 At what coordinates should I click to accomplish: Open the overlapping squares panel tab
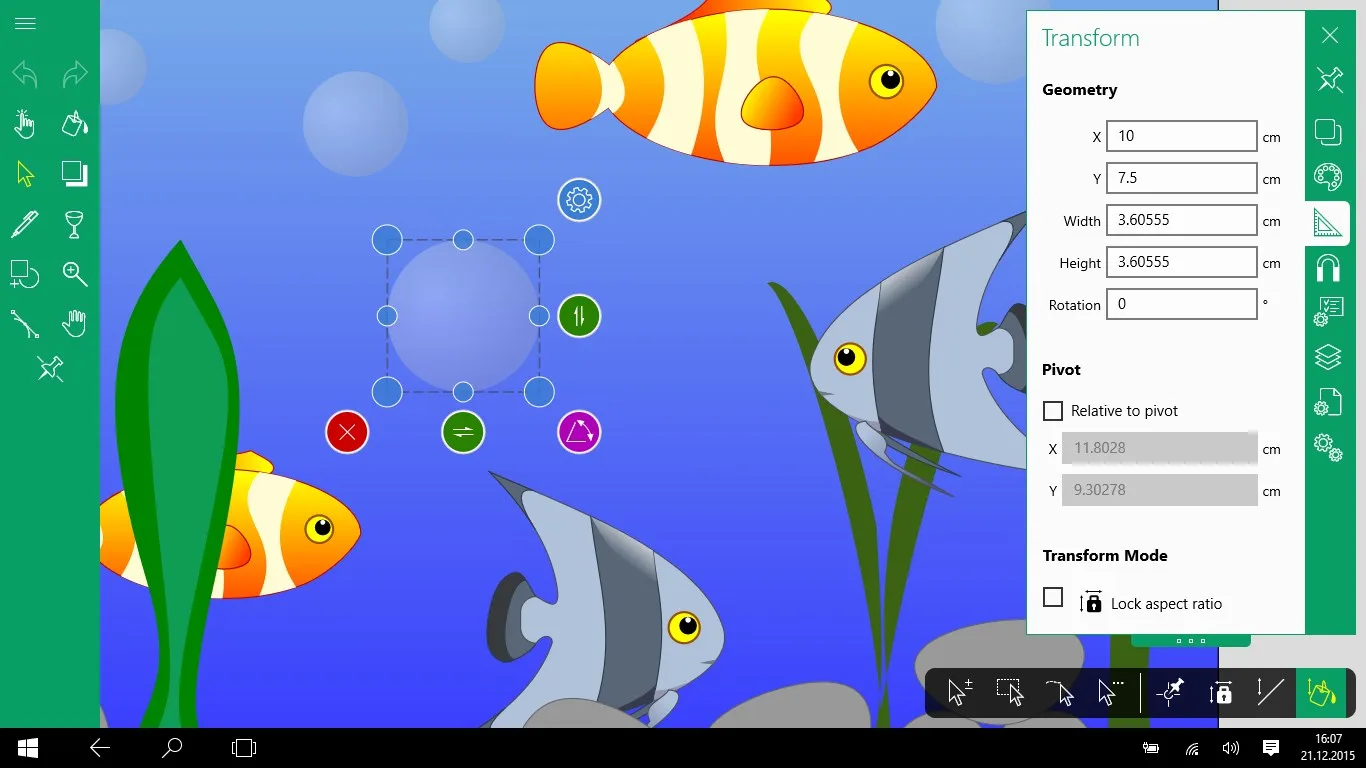click(x=1328, y=132)
